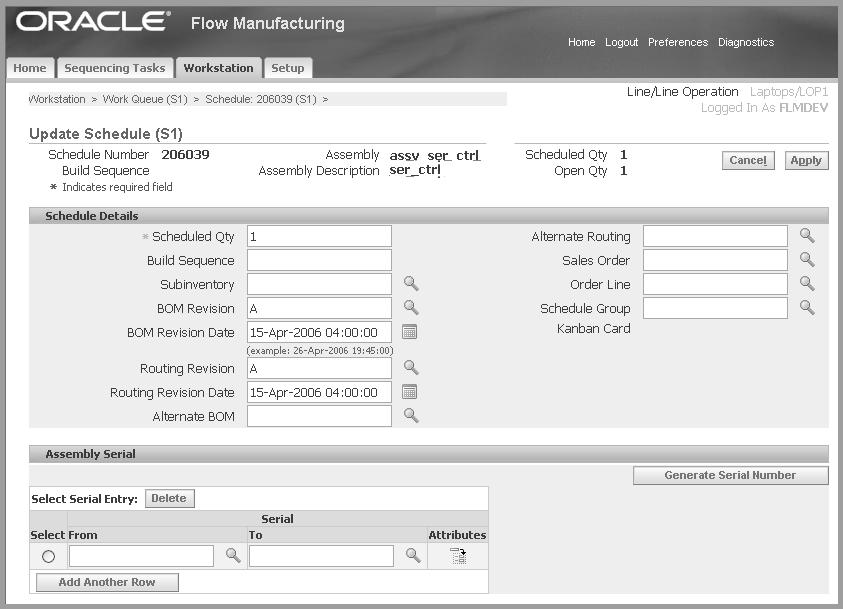Focus the Routing Revision Date field

click(319, 392)
